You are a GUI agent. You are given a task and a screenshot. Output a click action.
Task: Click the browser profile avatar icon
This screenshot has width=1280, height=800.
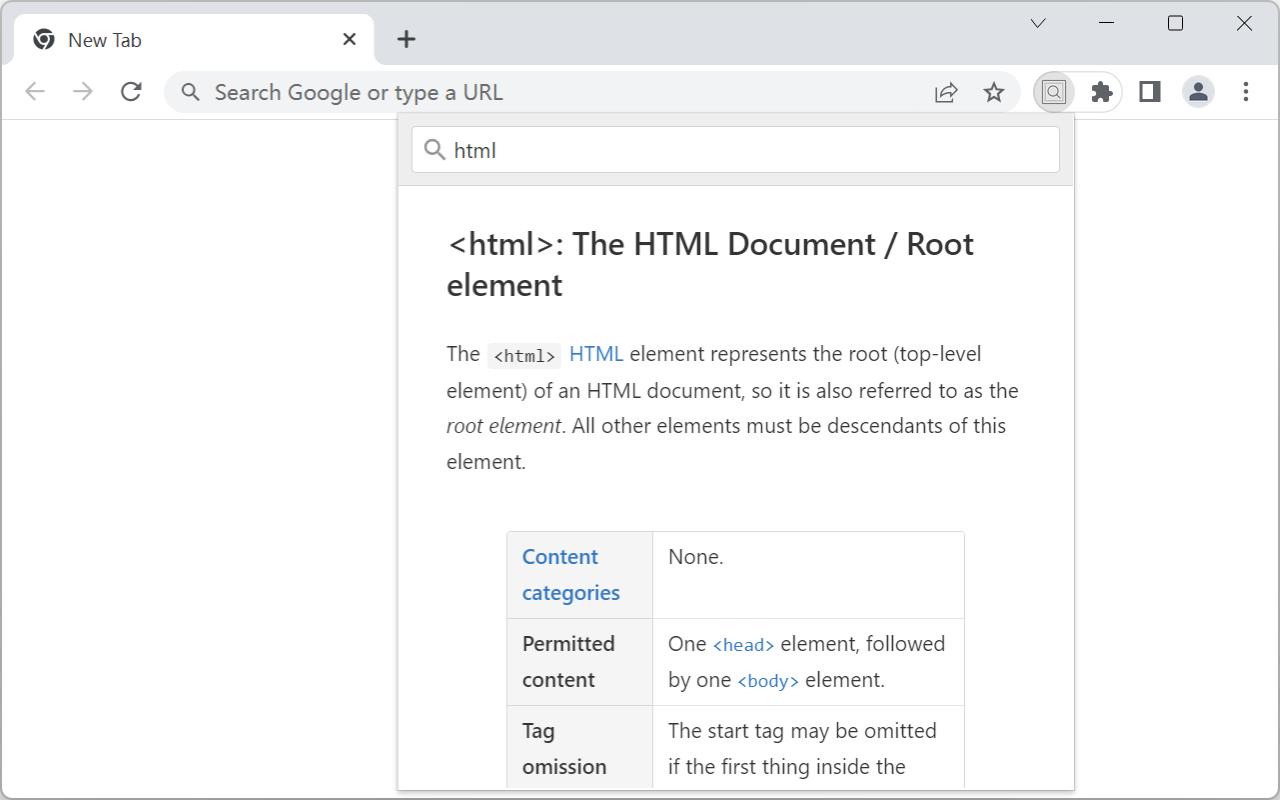click(x=1197, y=91)
